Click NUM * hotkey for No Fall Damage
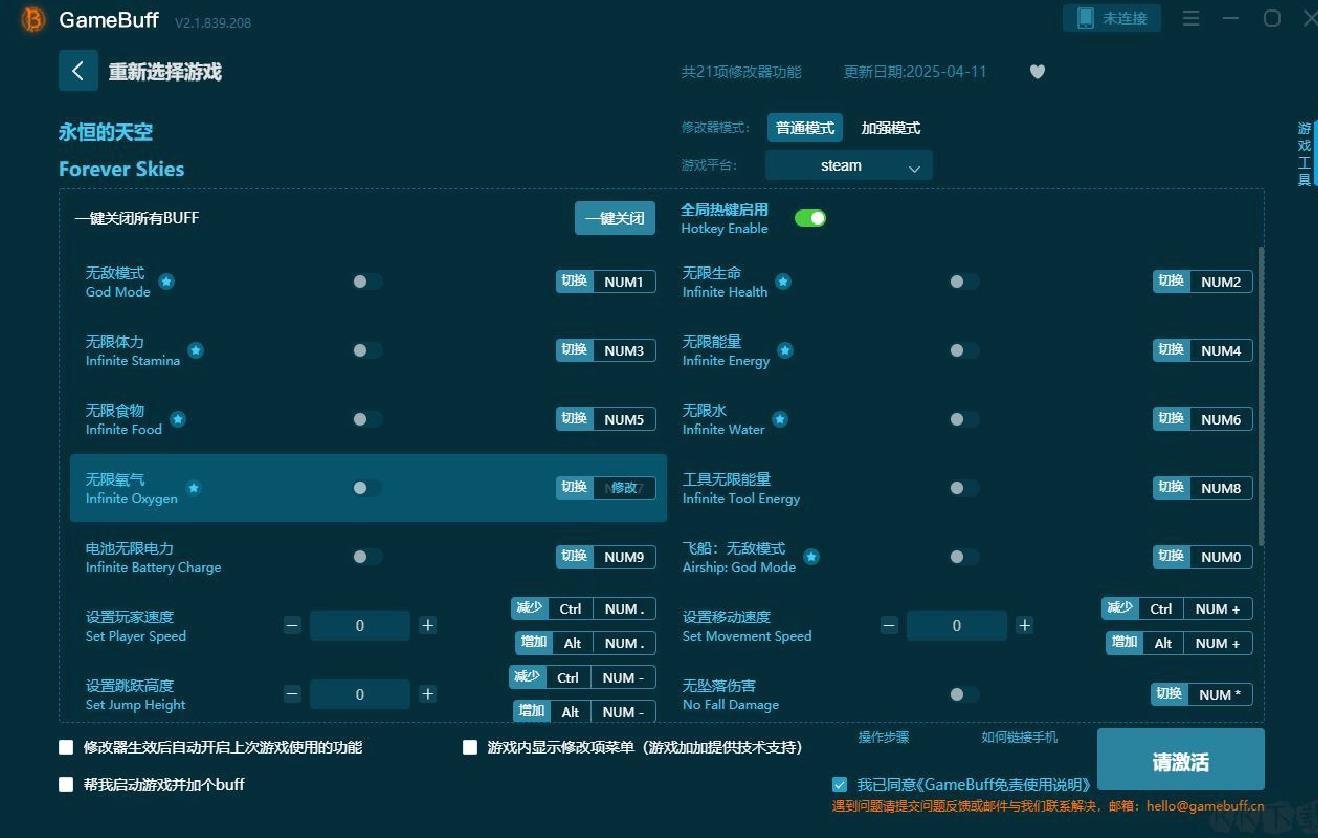 click(x=1220, y=695)
